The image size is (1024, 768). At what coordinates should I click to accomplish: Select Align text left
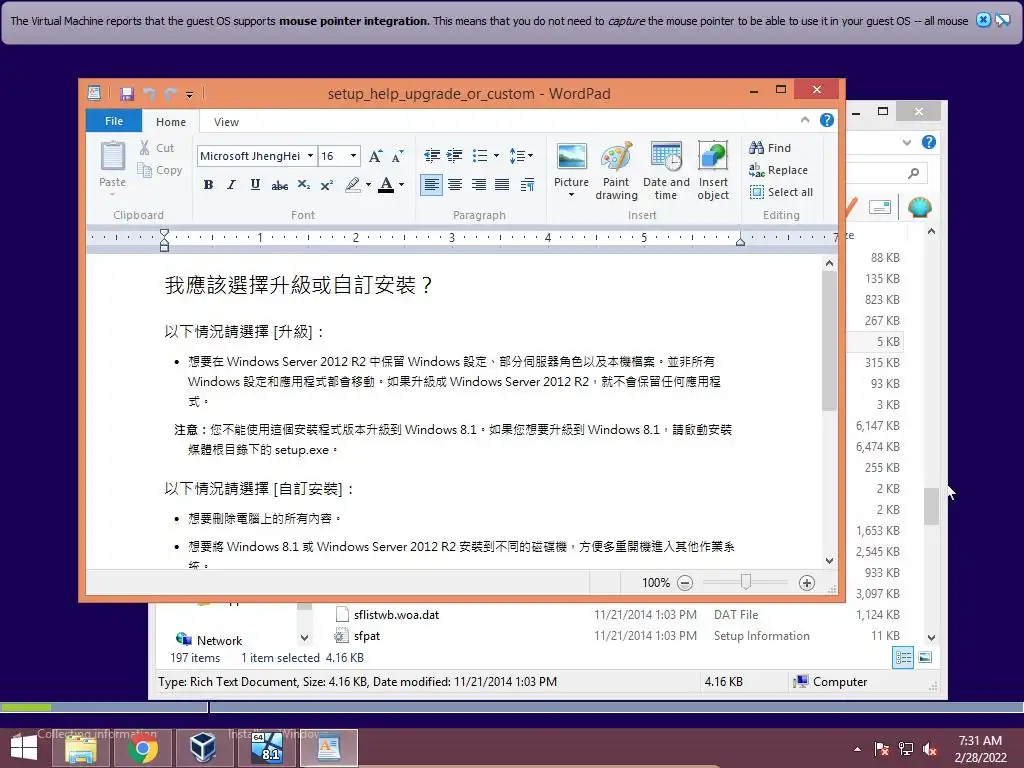[x=431, y=185]
